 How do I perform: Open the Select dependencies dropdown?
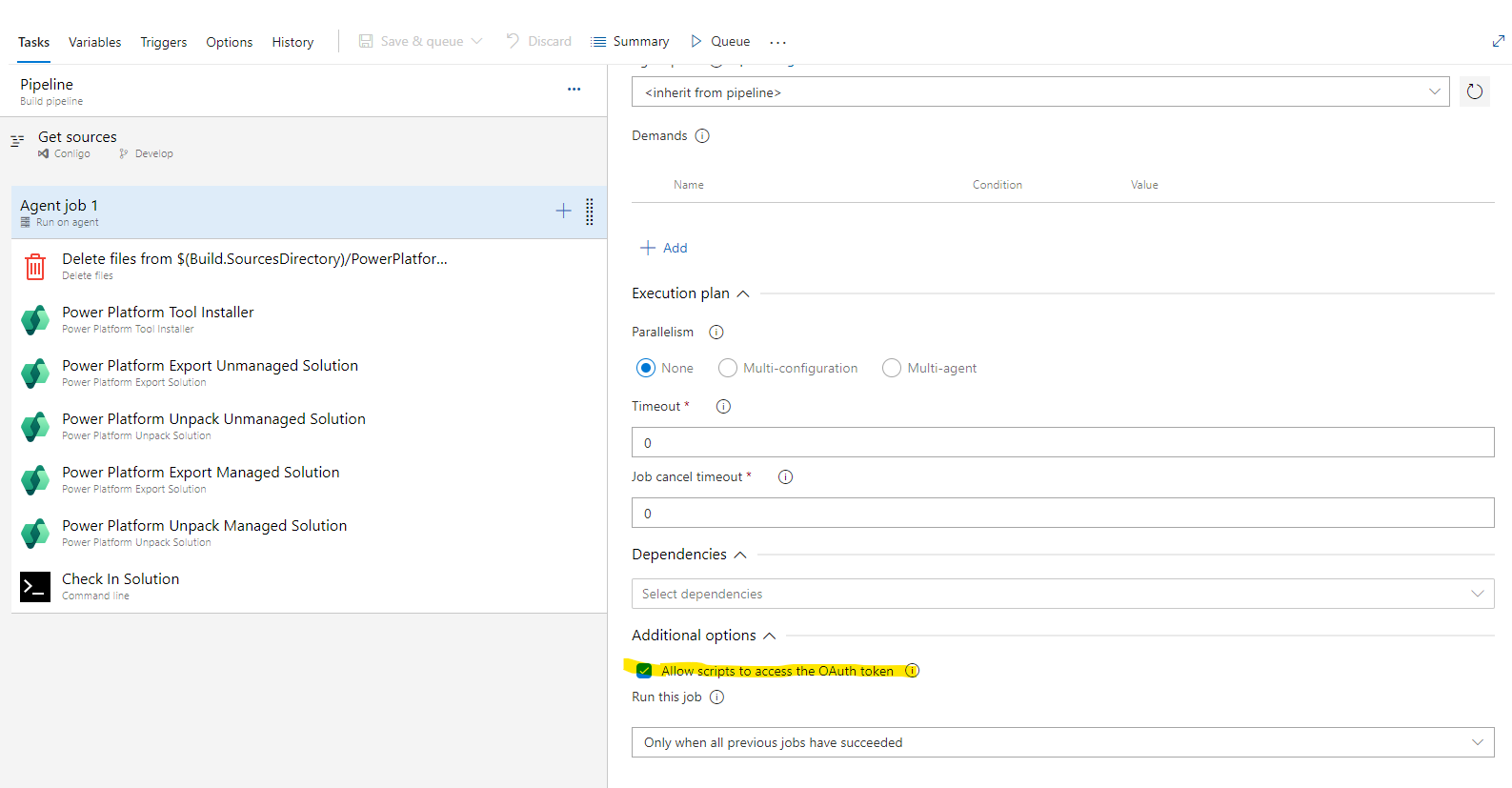[1062, 594]
